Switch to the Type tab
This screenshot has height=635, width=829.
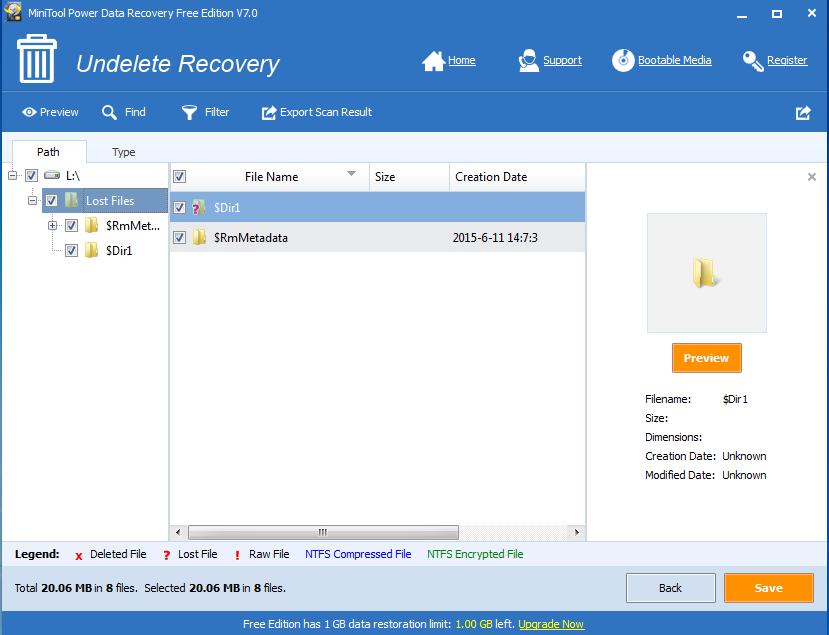124,152
